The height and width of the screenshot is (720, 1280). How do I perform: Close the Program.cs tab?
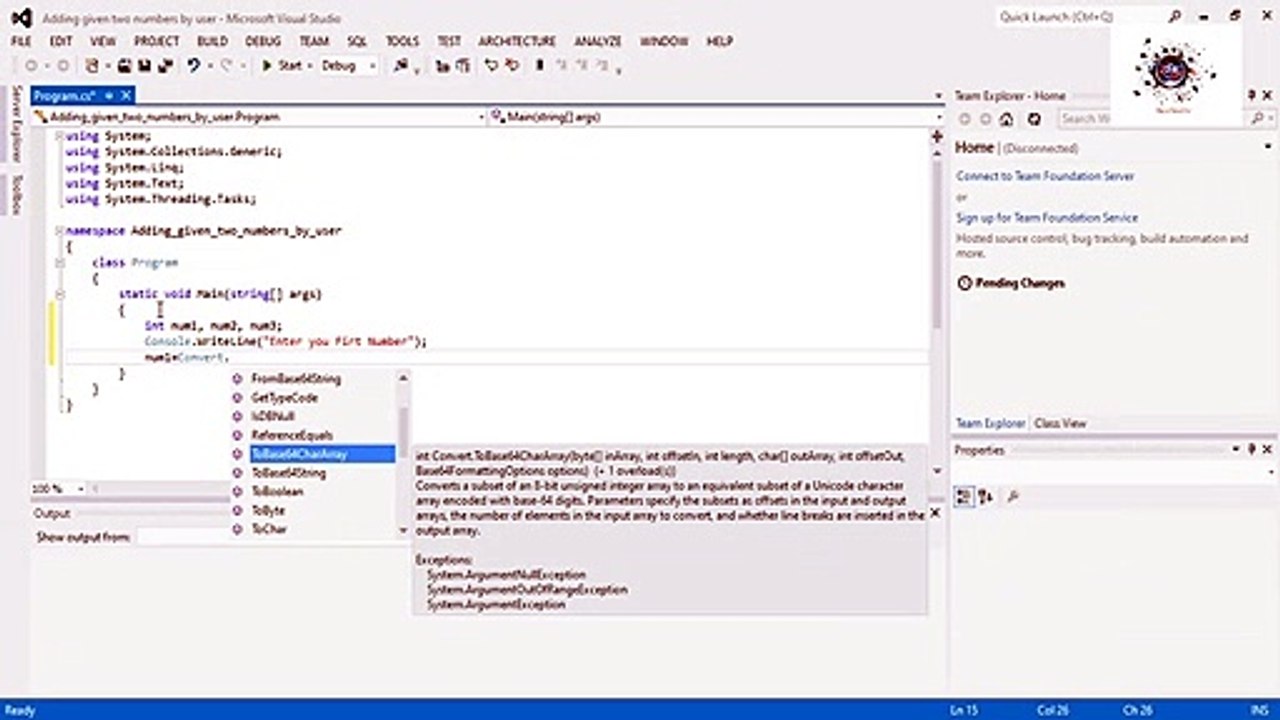126,95
